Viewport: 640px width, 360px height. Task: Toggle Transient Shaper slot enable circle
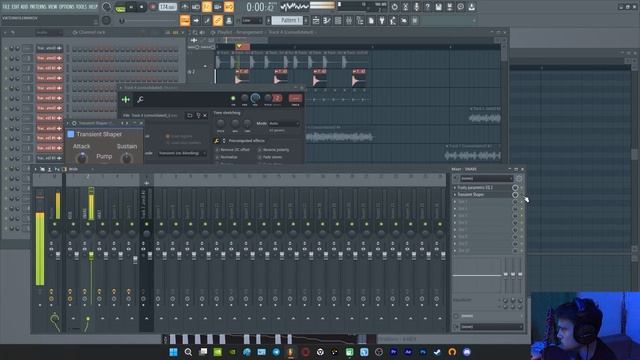click(x=515, y=195)
